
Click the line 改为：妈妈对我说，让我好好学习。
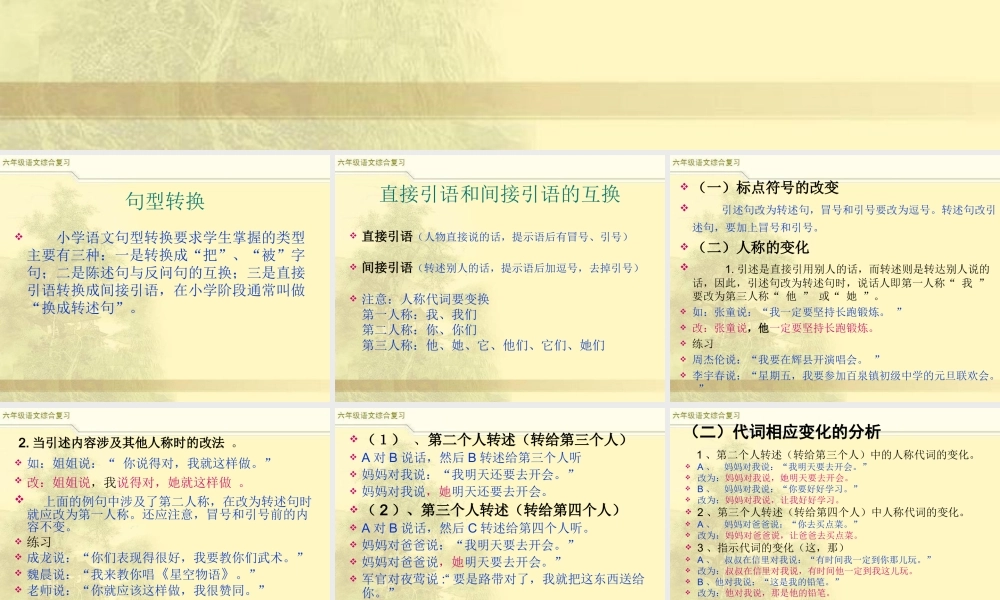(769, 500)
